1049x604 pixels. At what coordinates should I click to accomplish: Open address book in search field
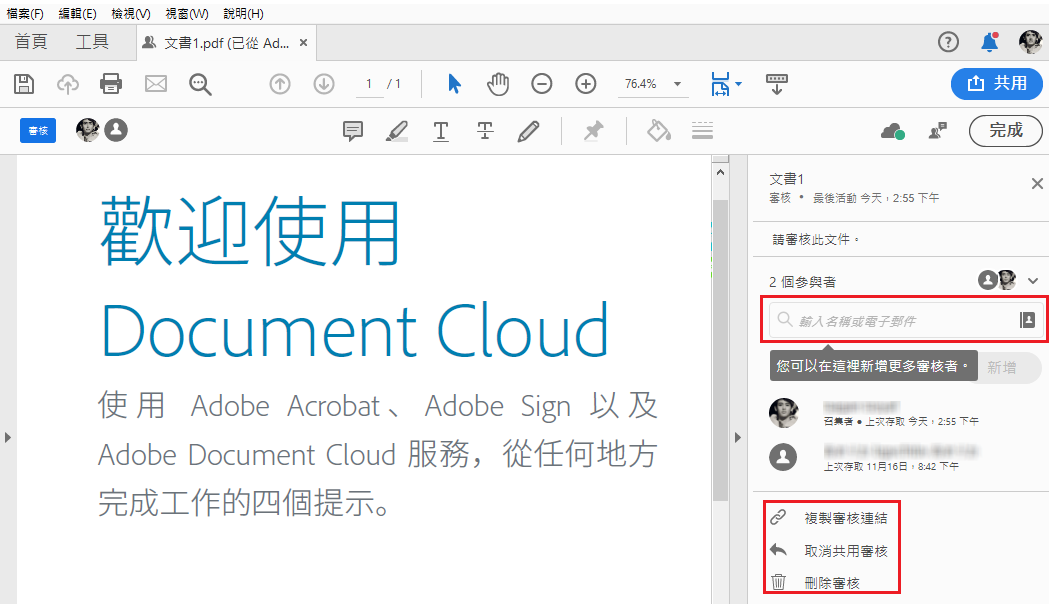pyautogui.click(x=1028, y=320)
